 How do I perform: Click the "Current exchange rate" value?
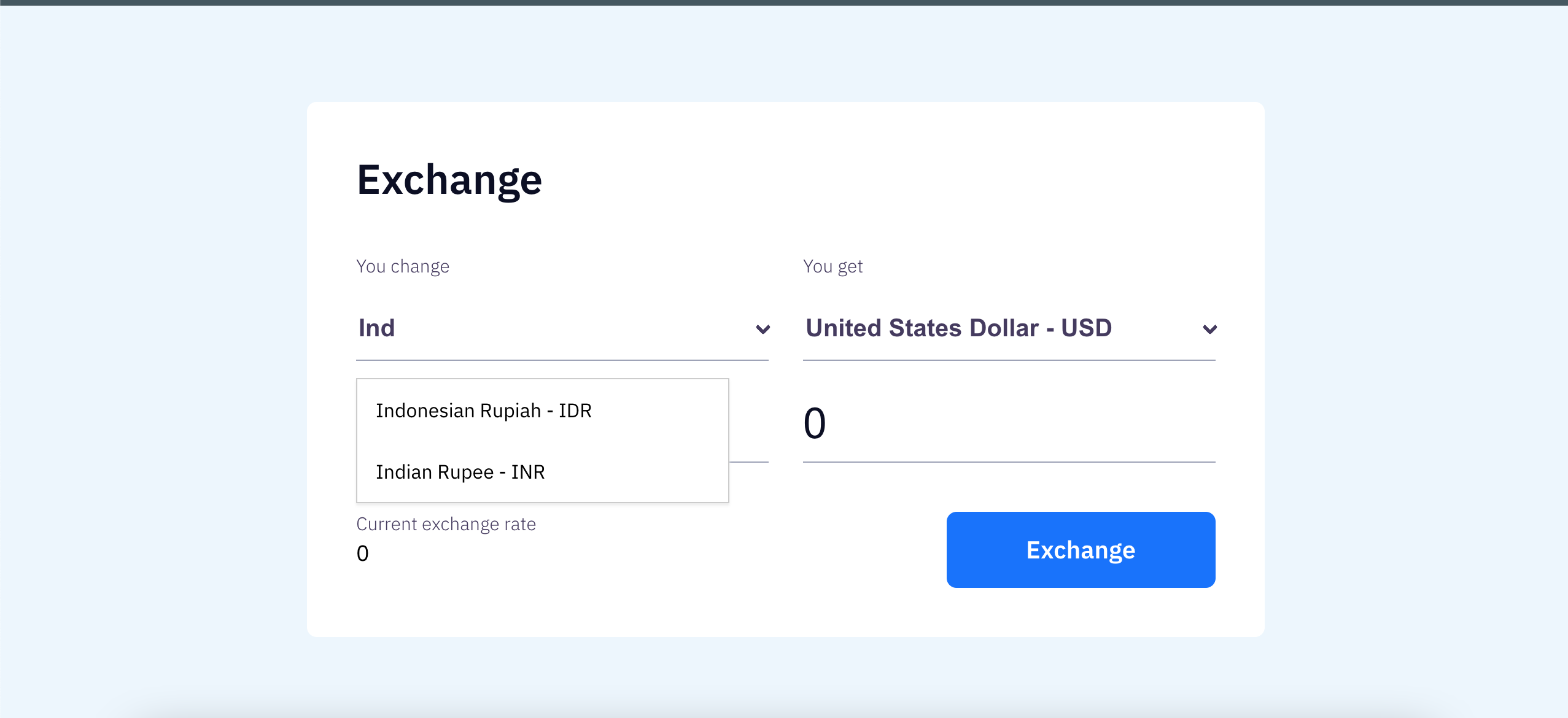coord(362,553)
